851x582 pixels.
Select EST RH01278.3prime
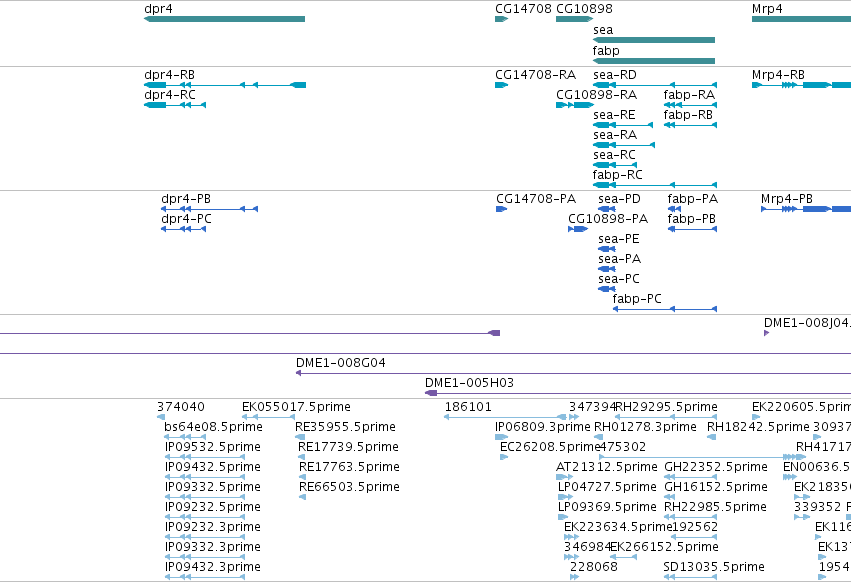coord(598,437)
